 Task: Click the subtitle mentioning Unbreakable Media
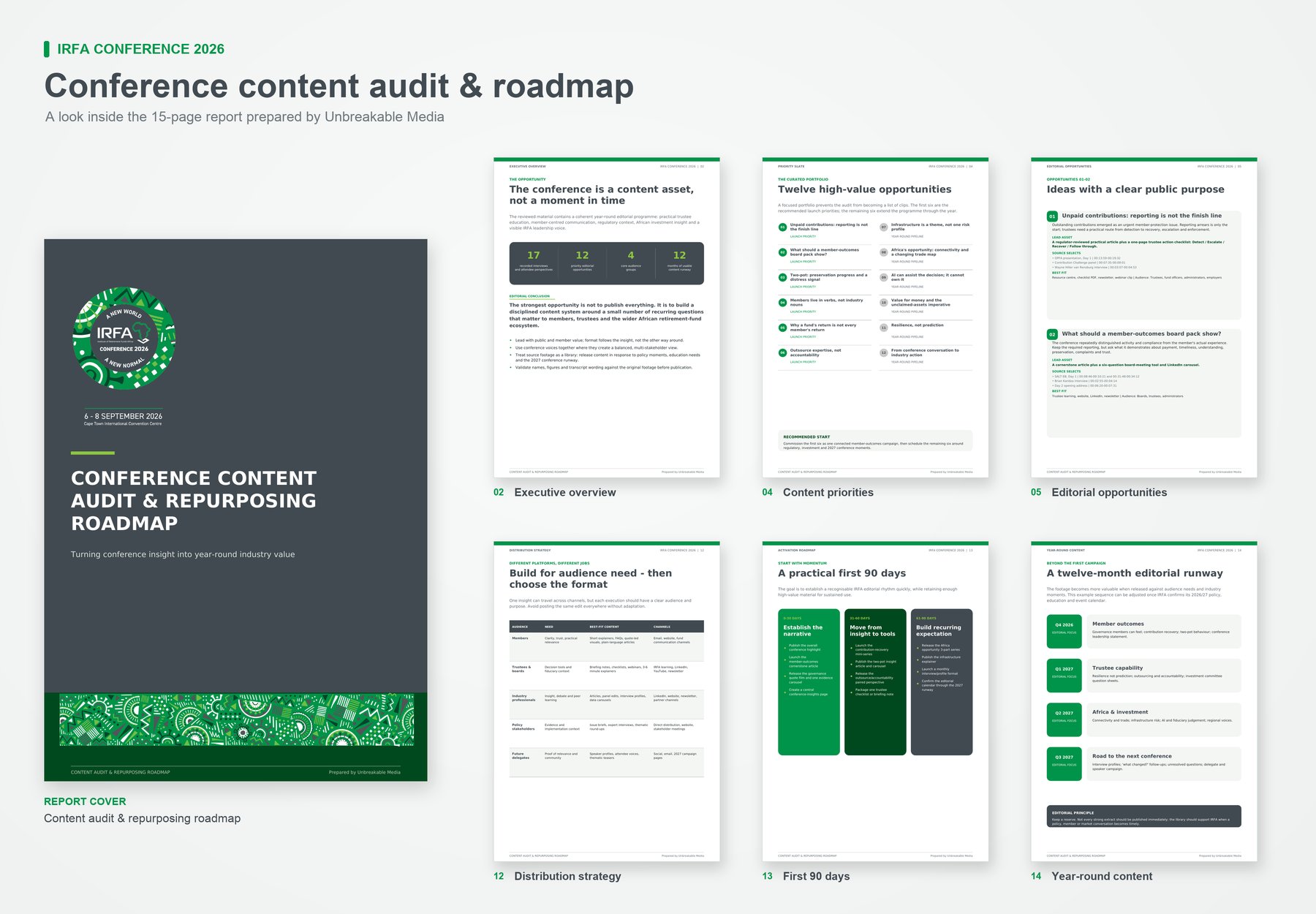[x=244, y=117]
